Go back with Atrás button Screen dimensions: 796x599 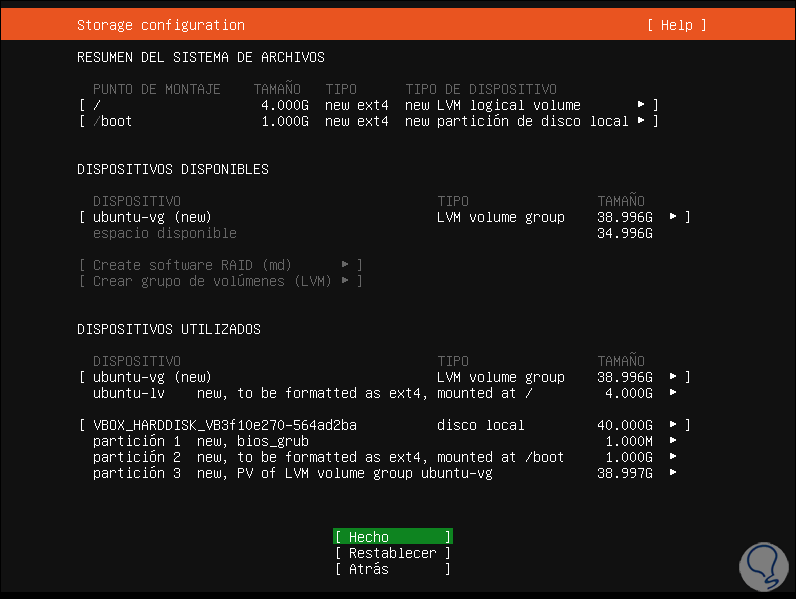pos(392,569)
